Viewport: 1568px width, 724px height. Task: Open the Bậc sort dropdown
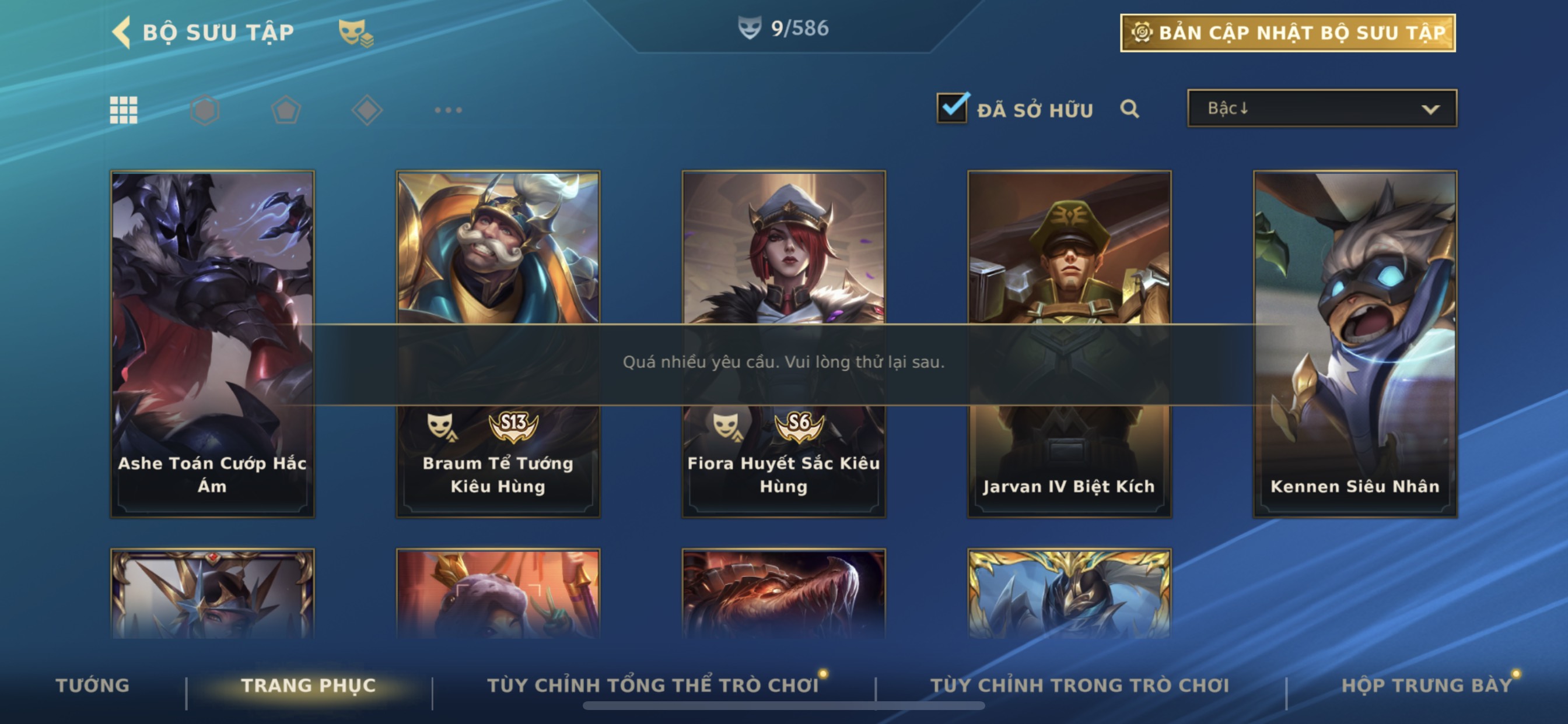pos(1322,108)
